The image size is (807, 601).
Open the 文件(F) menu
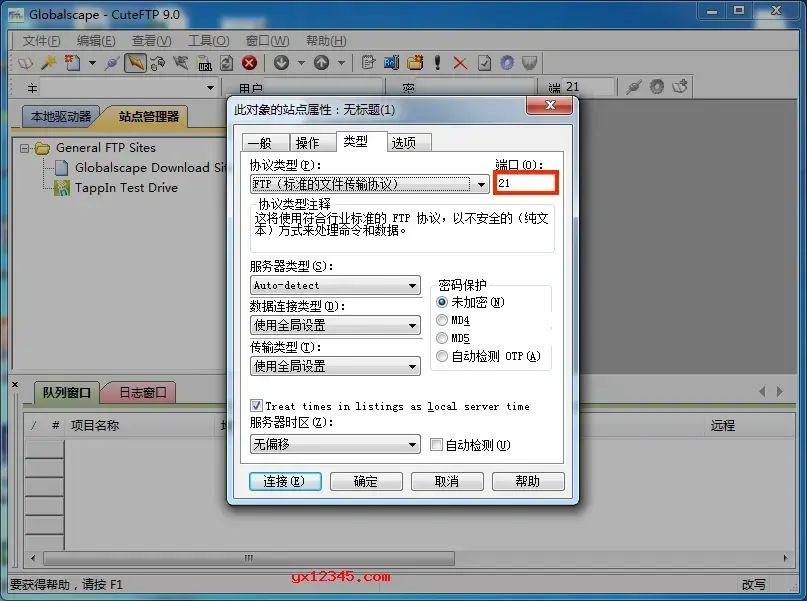pyautogui.click(x=41, y=41)
